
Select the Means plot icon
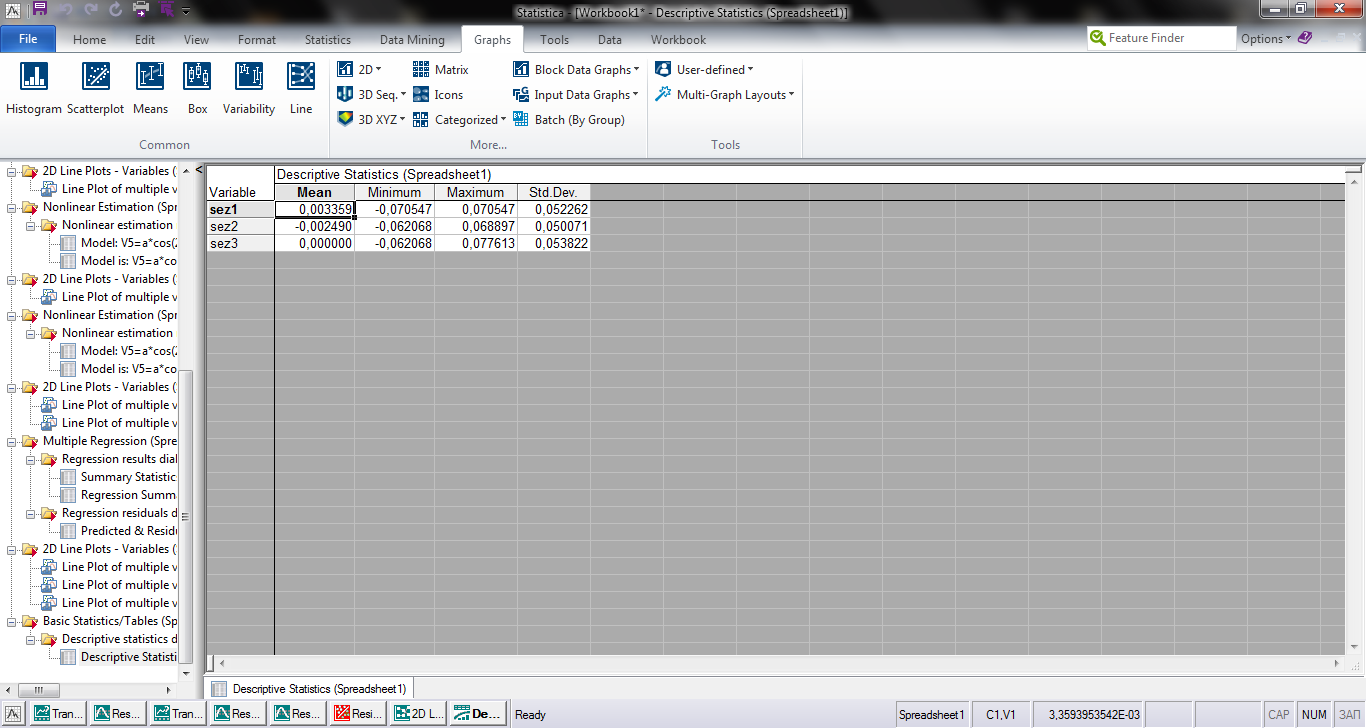[150, 88]
